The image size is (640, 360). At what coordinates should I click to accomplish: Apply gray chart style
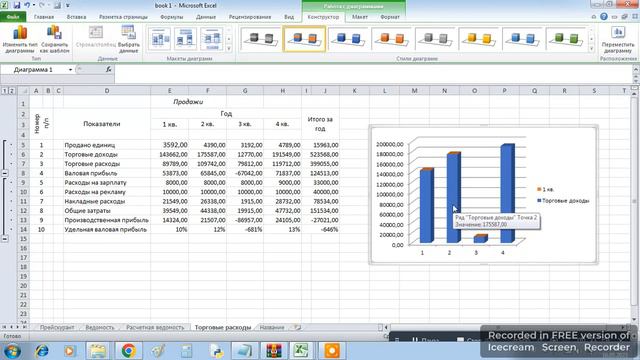pyautogui.click(x=435, y=39)
